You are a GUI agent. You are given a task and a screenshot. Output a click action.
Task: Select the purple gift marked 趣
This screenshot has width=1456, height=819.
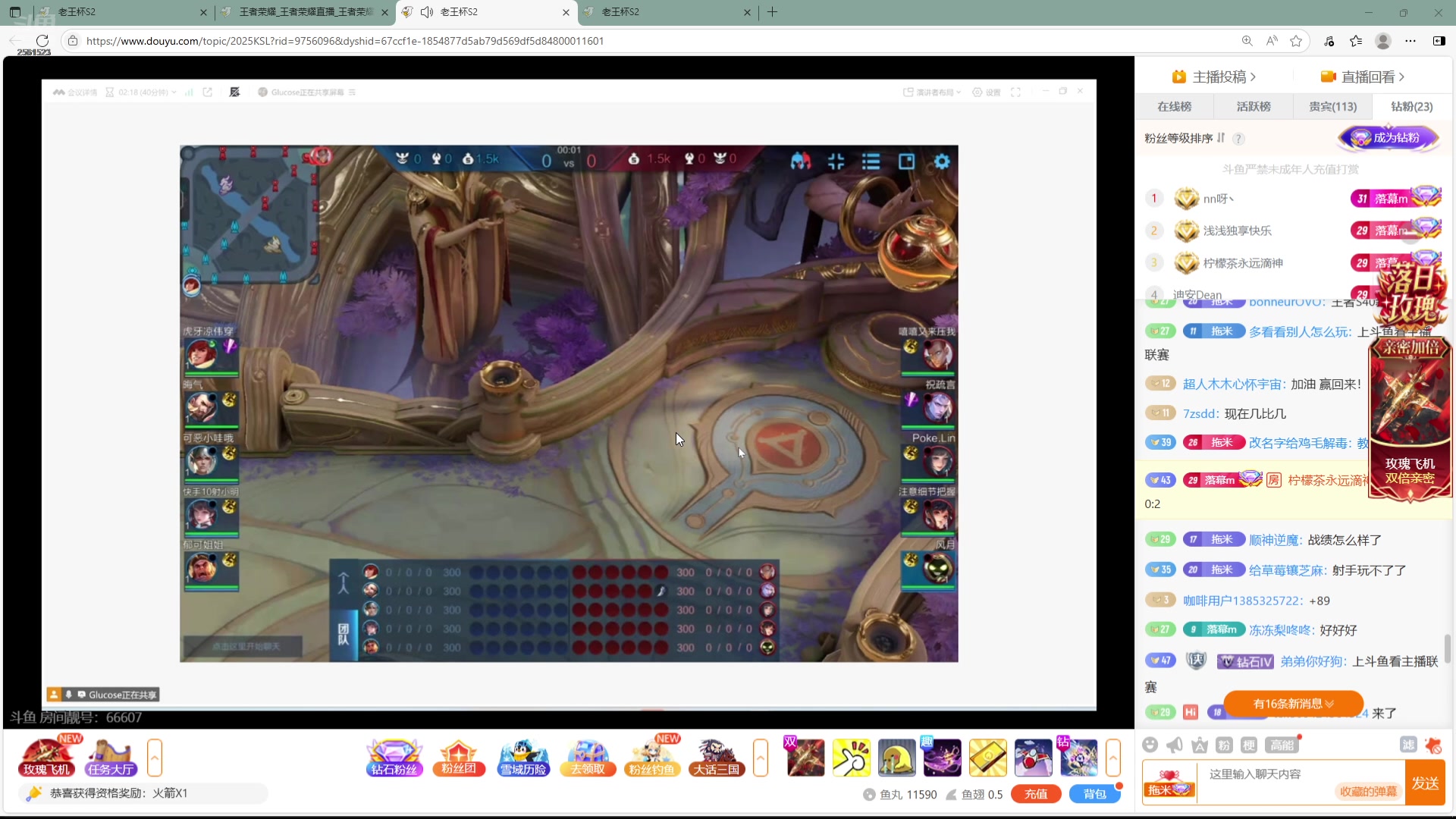coord(942,757)
